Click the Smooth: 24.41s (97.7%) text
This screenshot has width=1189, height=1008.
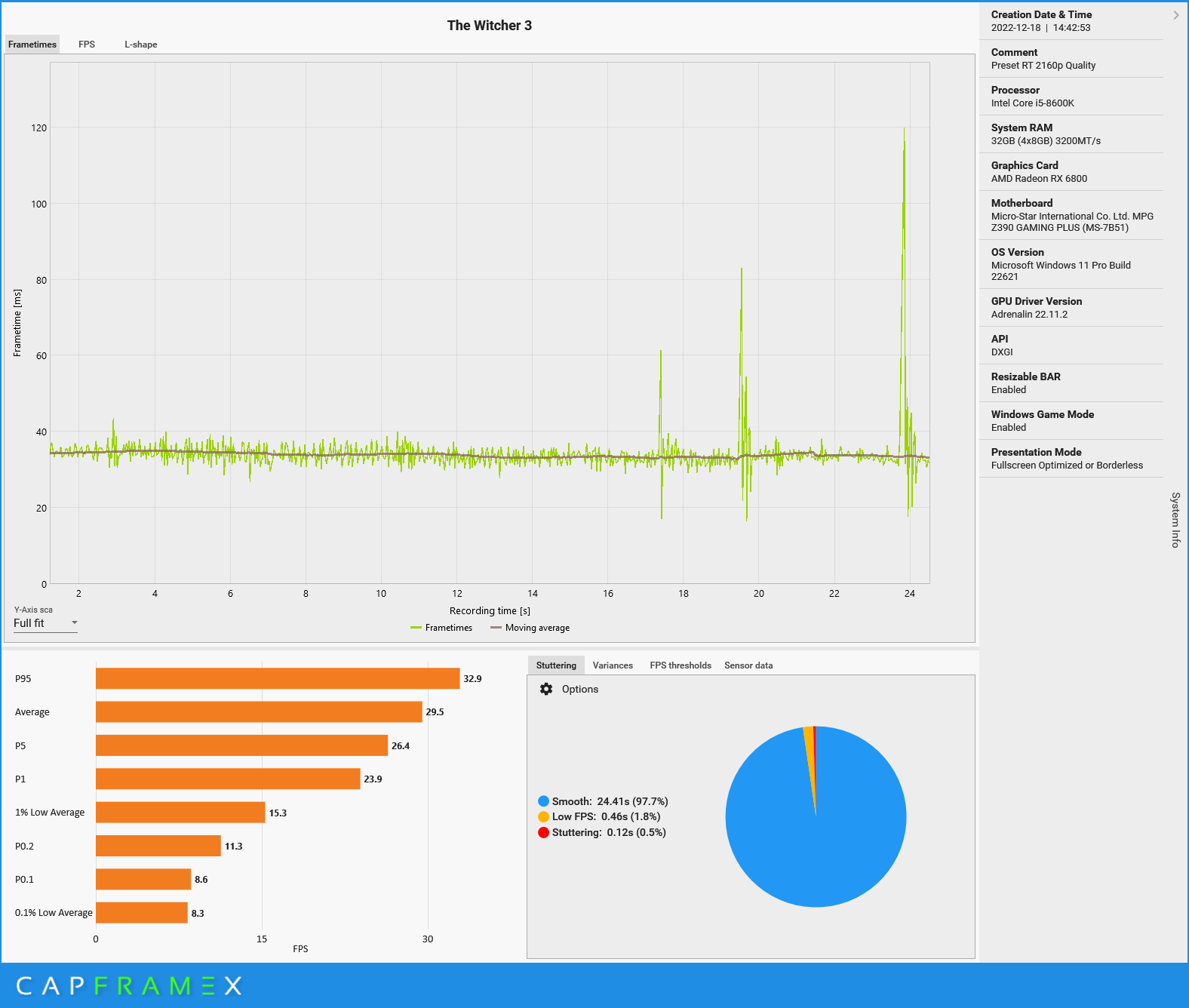[610, 801]
